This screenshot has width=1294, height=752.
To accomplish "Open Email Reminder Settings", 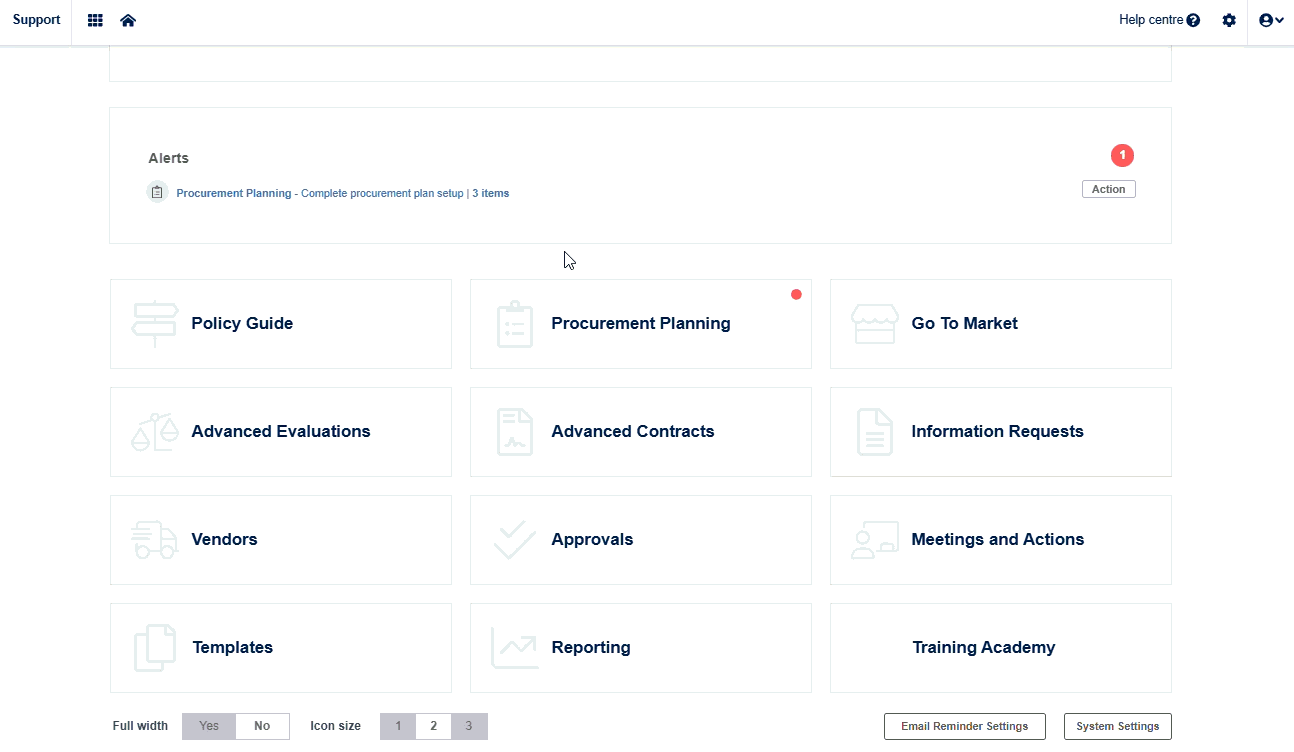I will (964, 726).
